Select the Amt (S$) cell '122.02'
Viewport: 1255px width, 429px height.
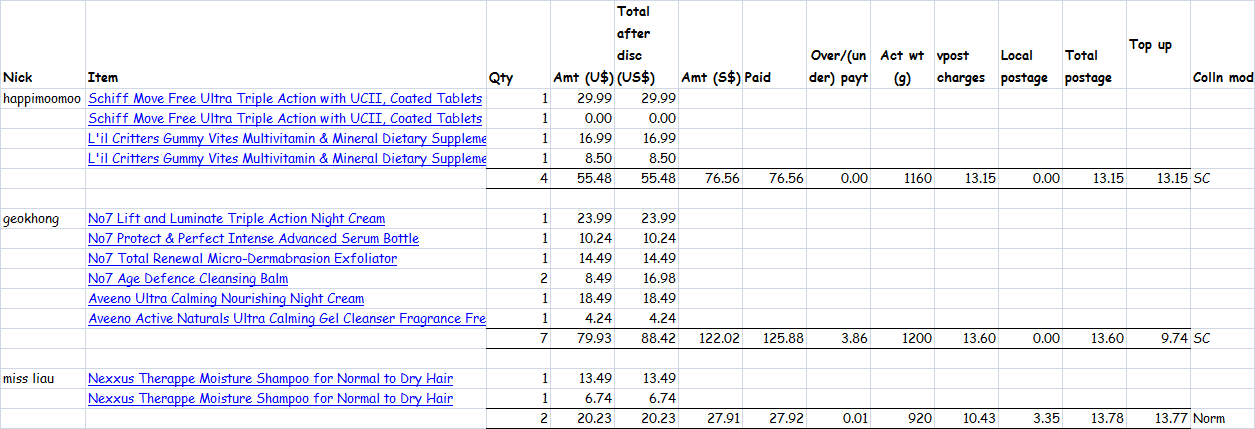tap(710, 339)
